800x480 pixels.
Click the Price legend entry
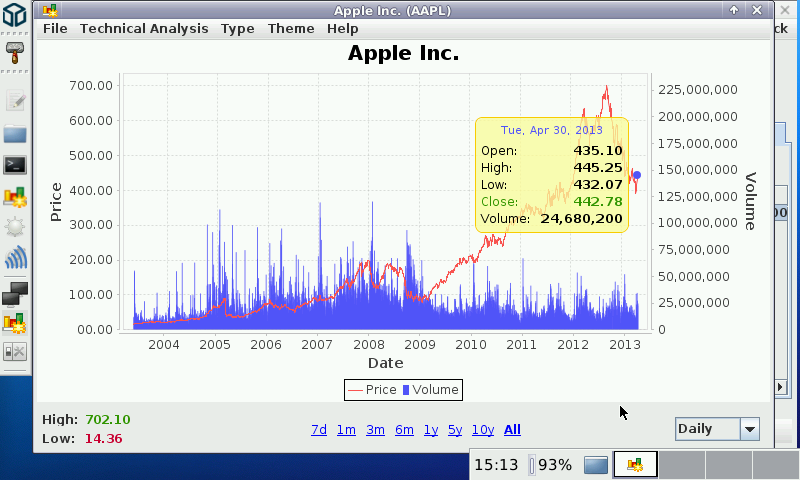point(372,390)
